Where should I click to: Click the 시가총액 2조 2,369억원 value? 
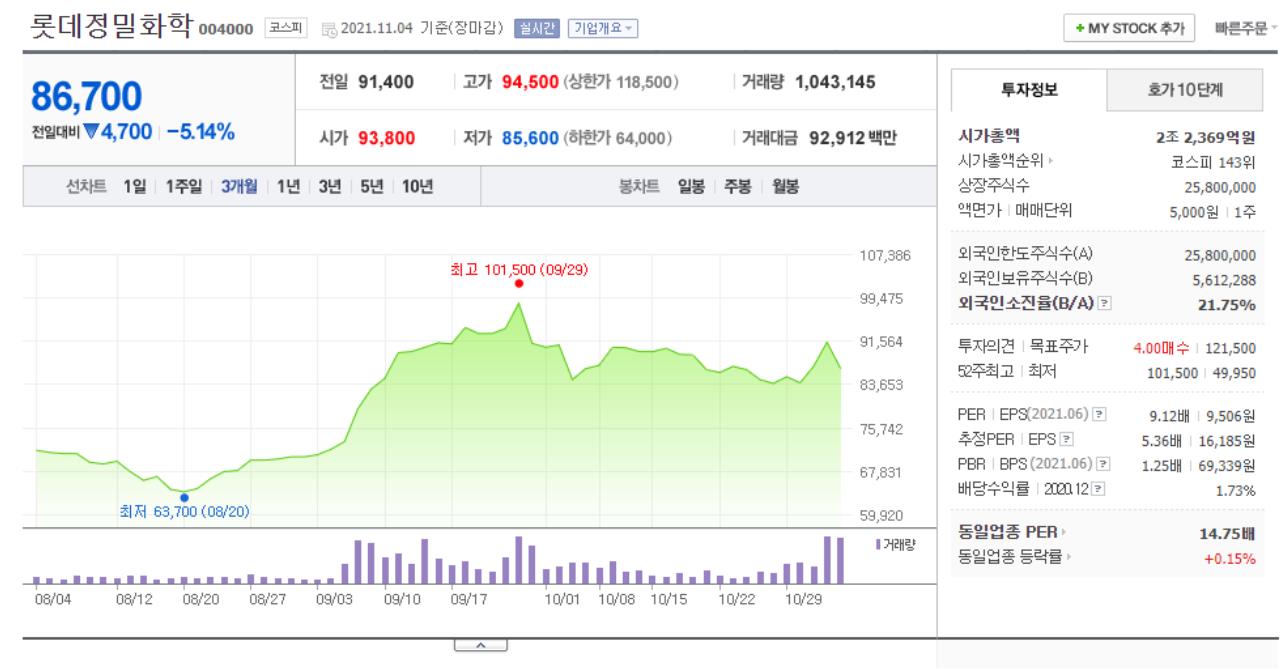pyautogui.click(x=1204, y=137)
